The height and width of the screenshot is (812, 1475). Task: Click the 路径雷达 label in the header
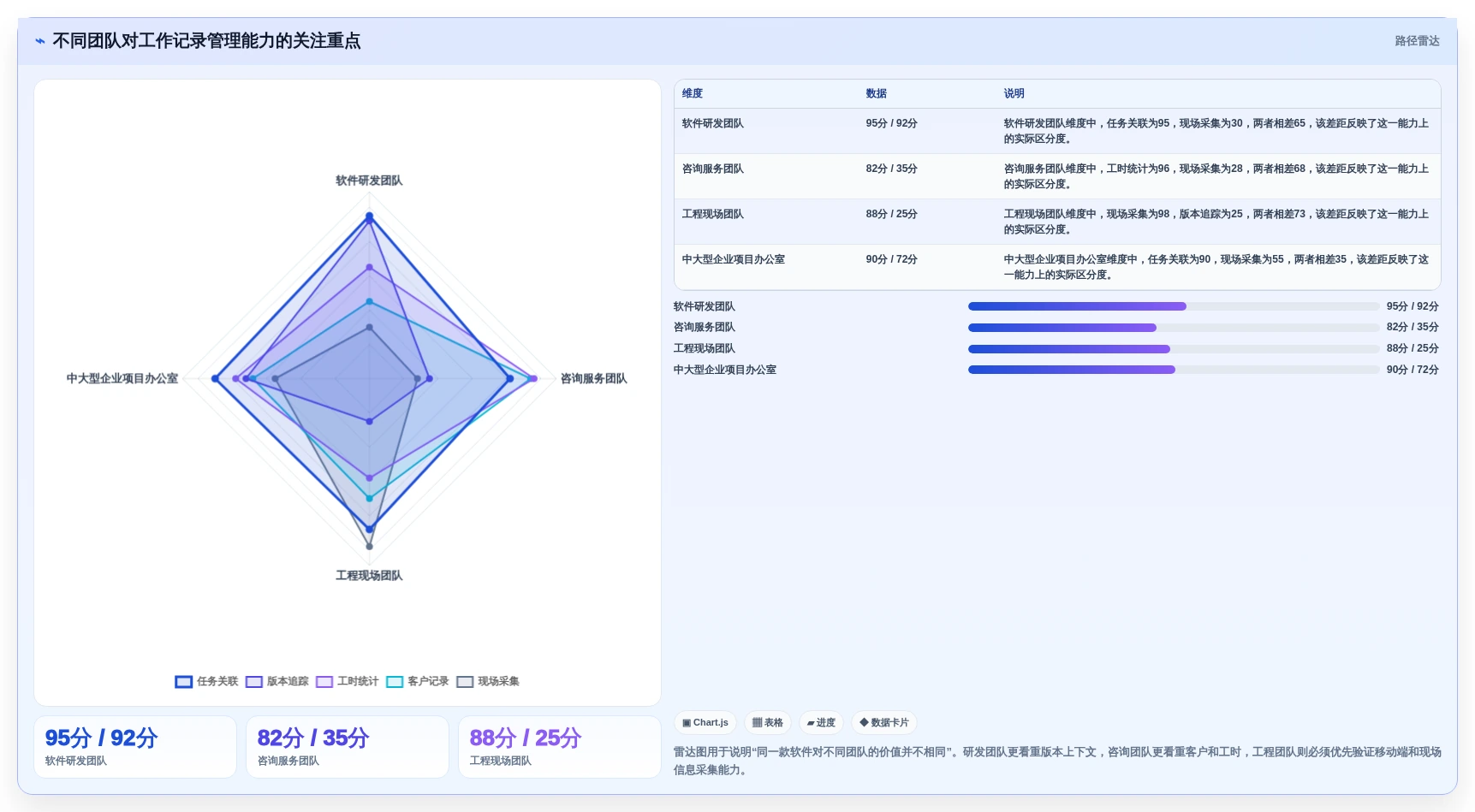tap(1417, 41)
